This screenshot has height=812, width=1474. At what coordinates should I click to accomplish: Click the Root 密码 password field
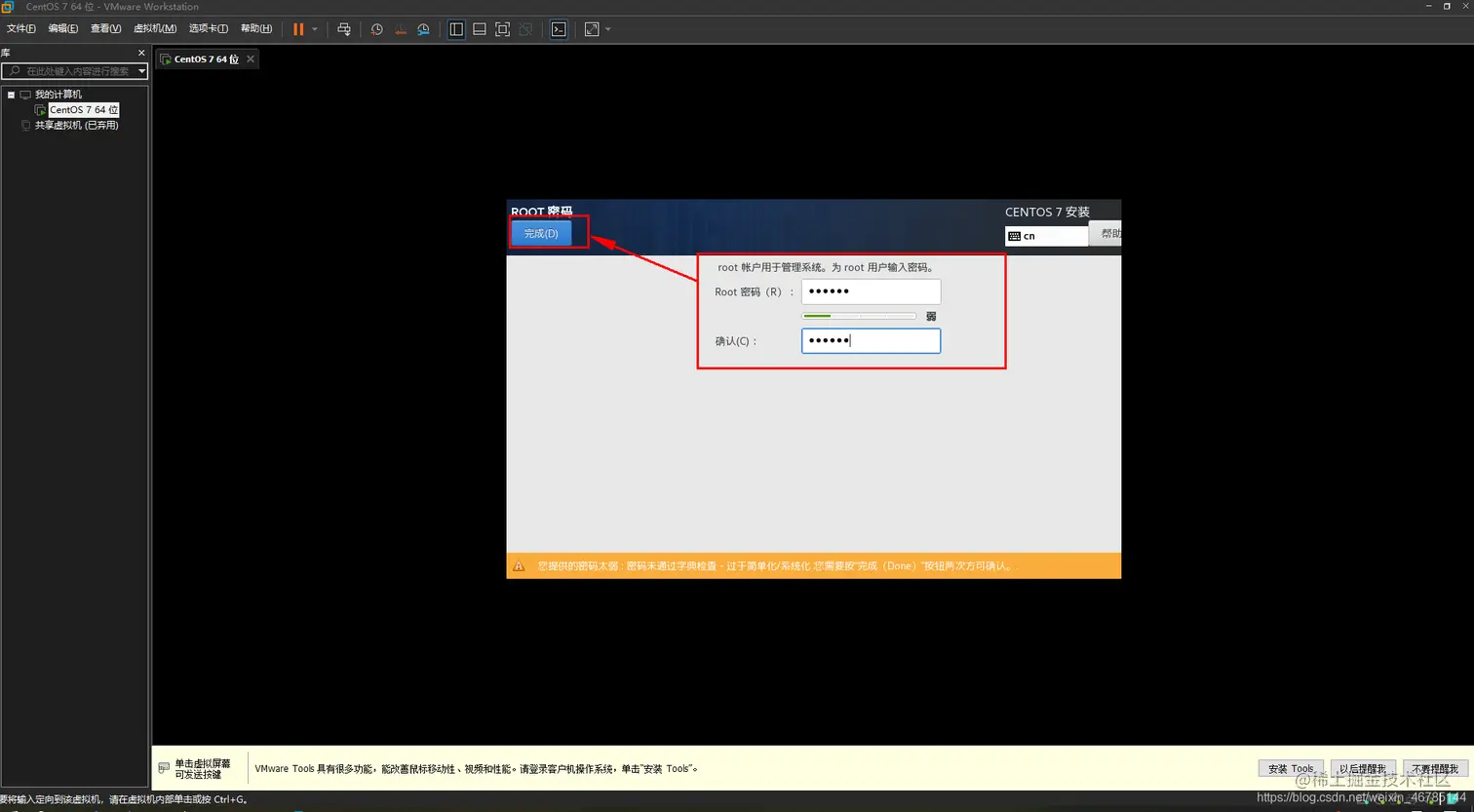pyautogui.click(x=871, y=291)
